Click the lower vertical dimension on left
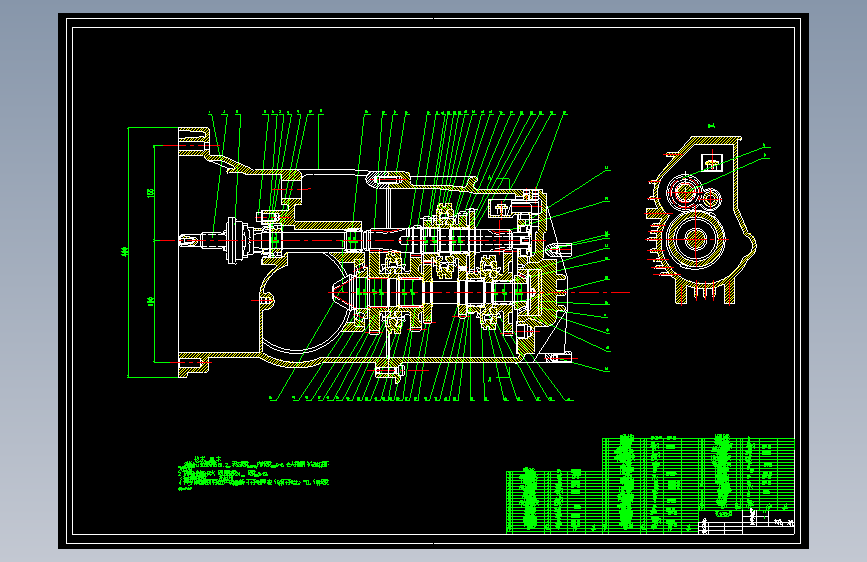 click(x=150, y=301)
